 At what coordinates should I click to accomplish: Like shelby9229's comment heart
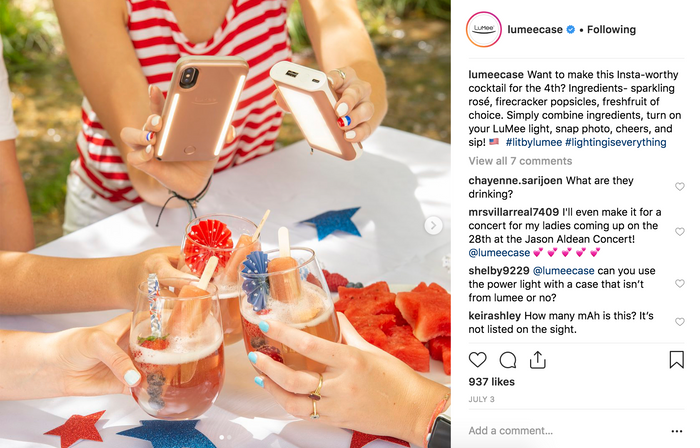(x=679, y=283)
